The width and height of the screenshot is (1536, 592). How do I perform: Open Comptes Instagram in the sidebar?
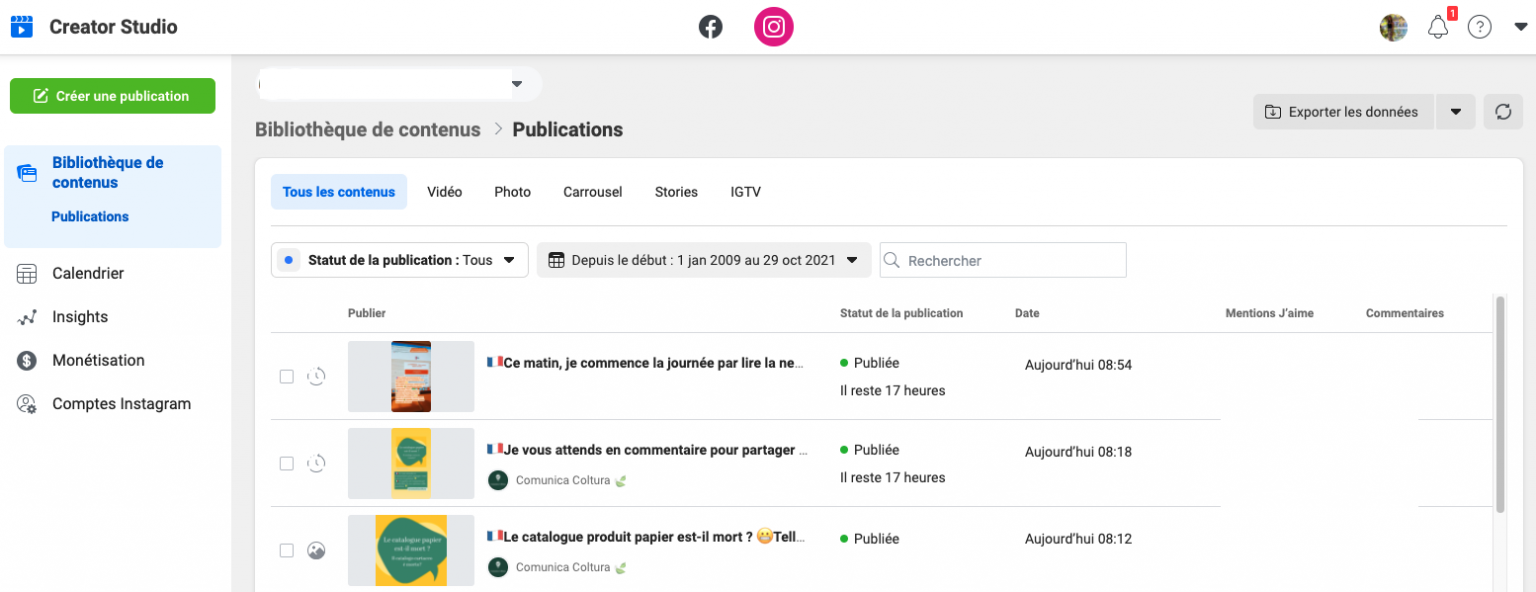121,404
